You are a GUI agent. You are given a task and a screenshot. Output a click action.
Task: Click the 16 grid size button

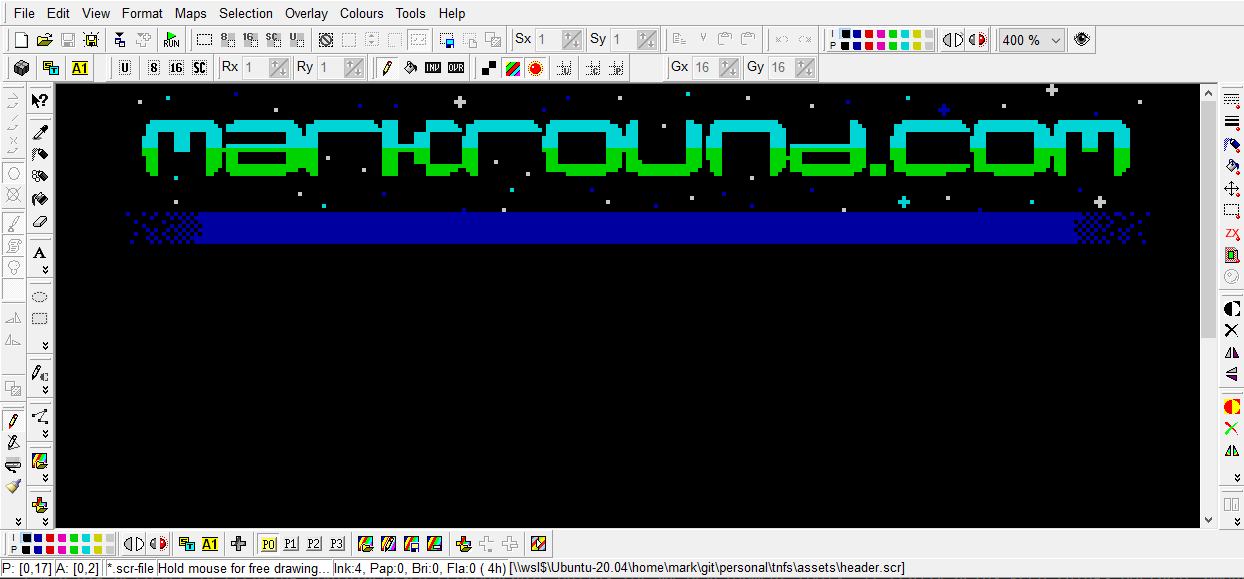click(176, 68)
